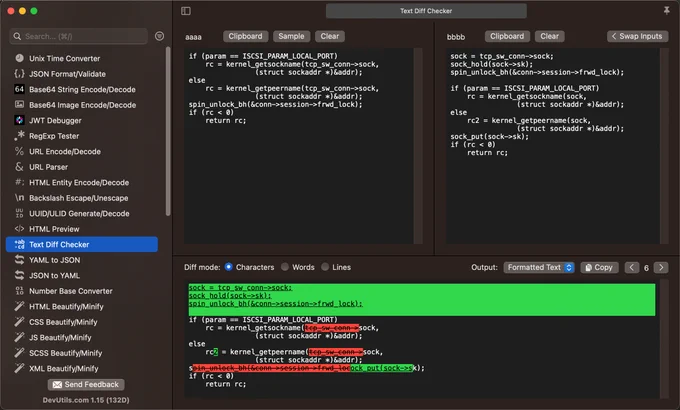Clear the aaaa input
Screen dimensions: 680x410
click(330, 36)
